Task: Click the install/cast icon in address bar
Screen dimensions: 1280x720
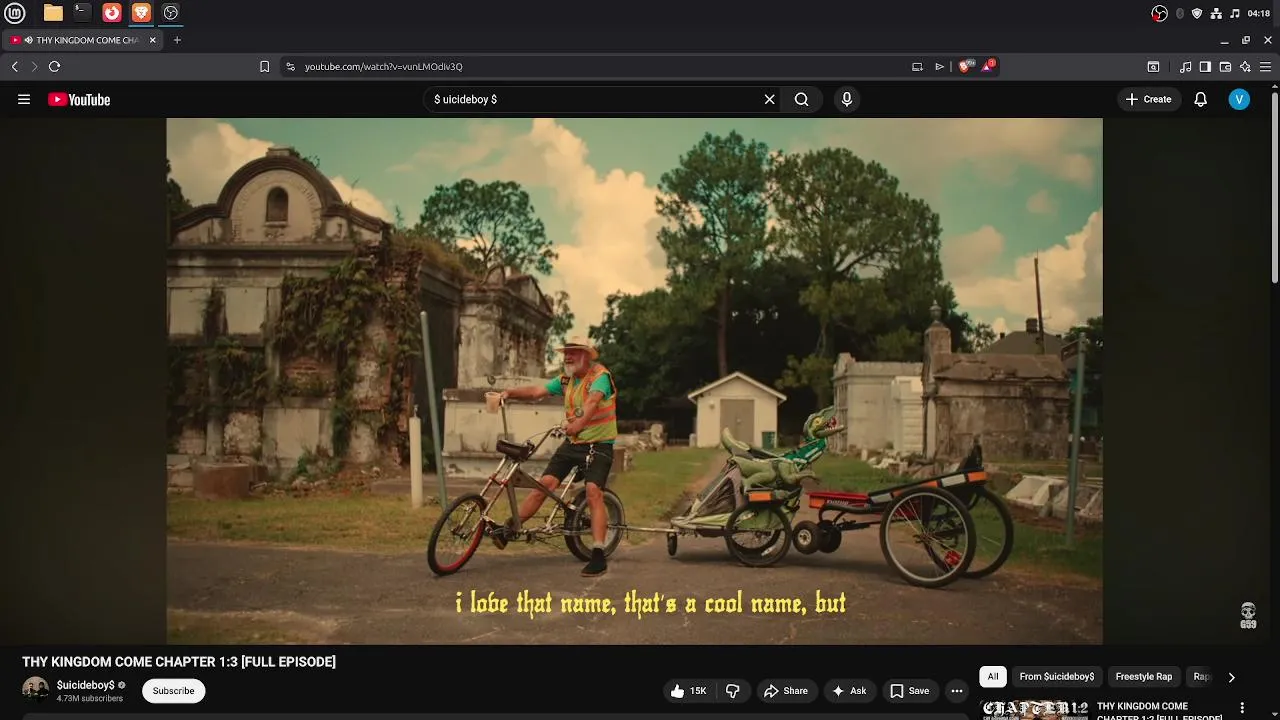Action: (917, 66)
